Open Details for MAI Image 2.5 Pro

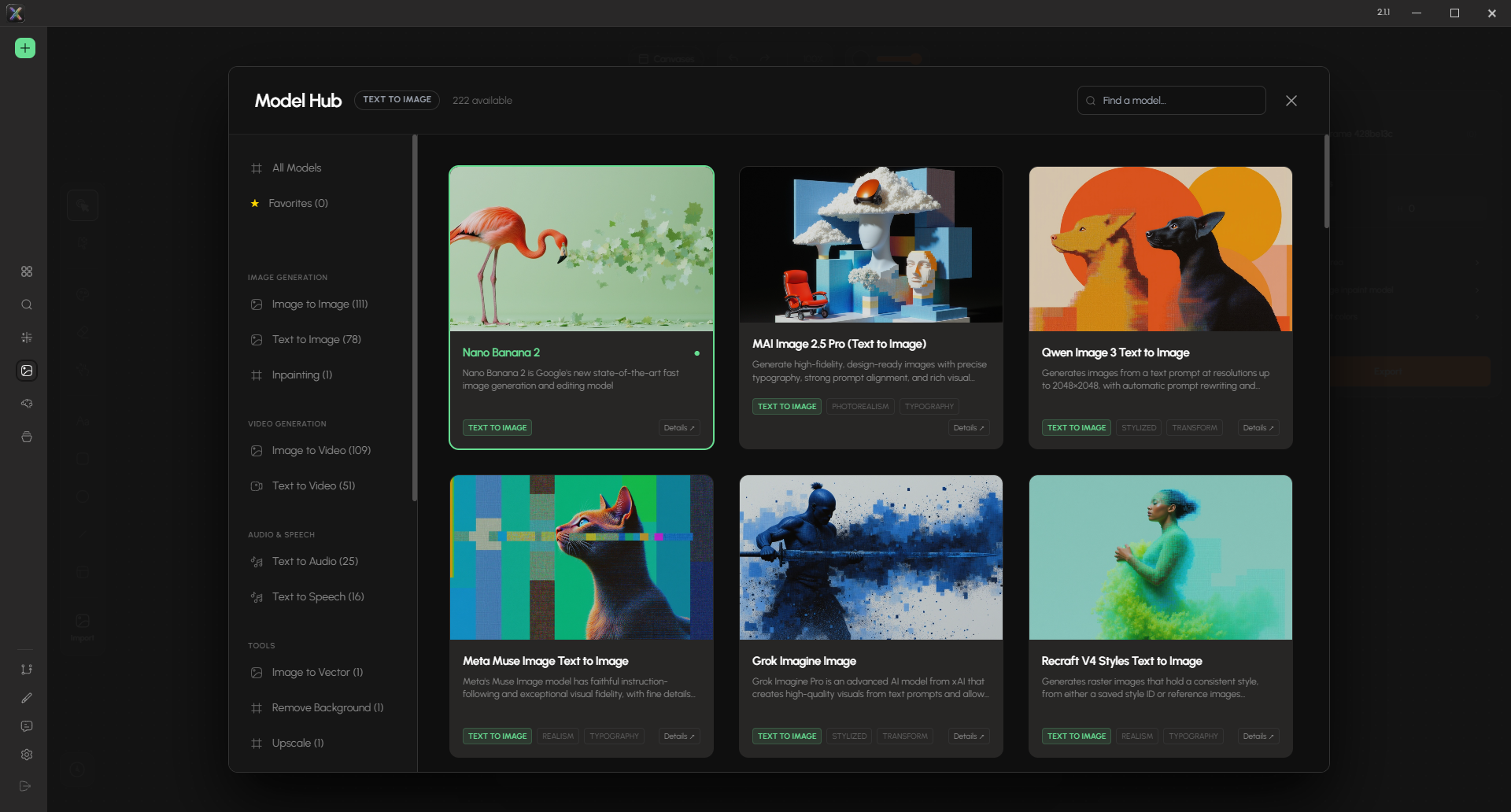[969, 428]
